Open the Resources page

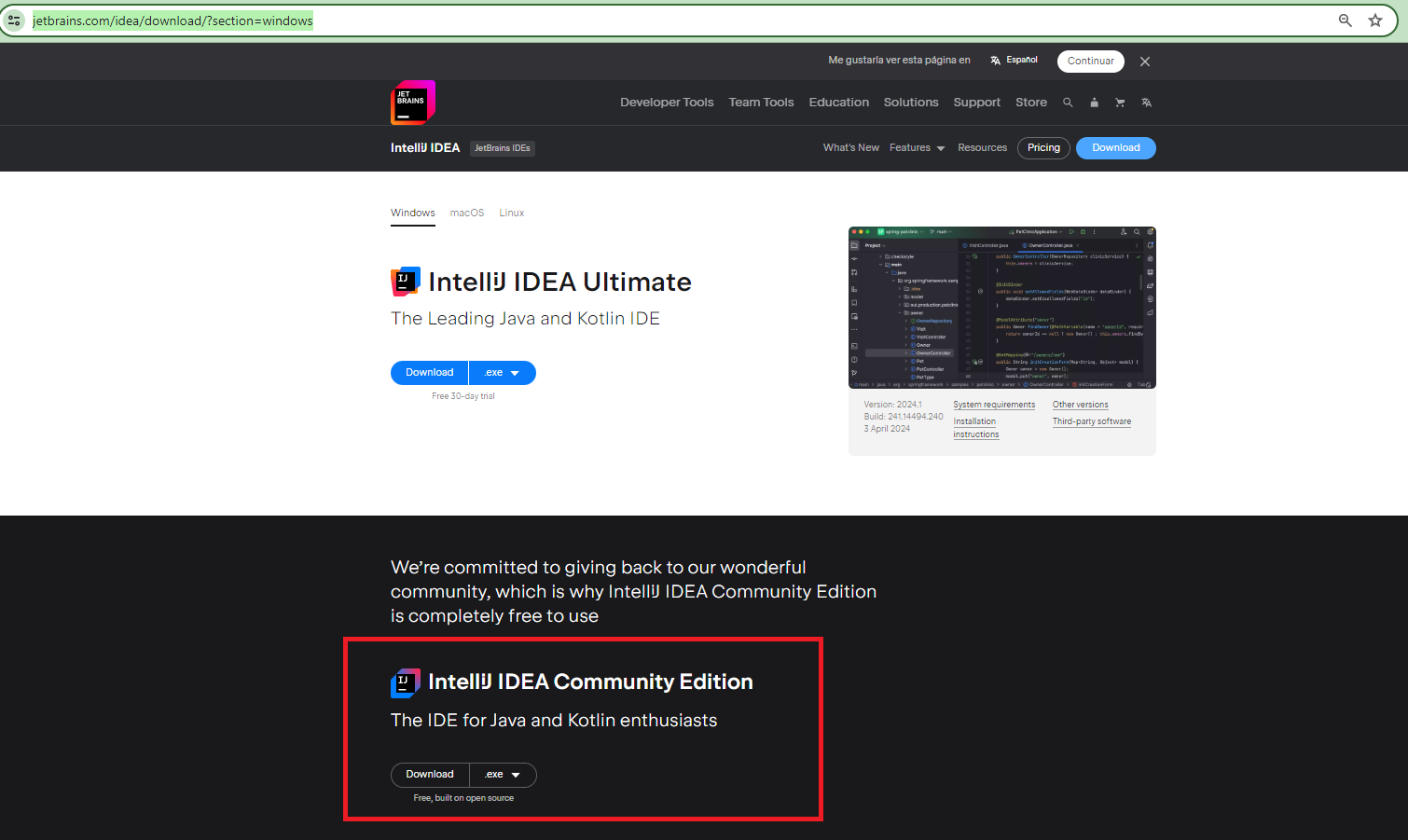coord(982,148)
